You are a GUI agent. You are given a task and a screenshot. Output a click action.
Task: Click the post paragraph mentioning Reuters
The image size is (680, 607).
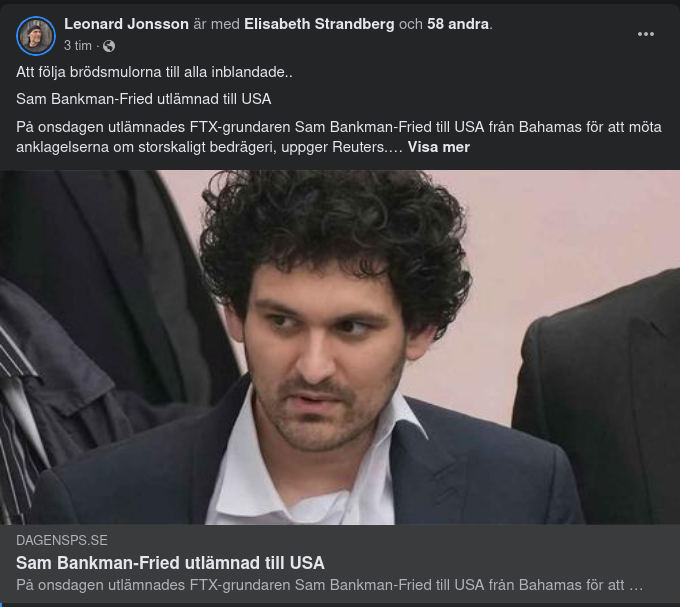[339, 137]
